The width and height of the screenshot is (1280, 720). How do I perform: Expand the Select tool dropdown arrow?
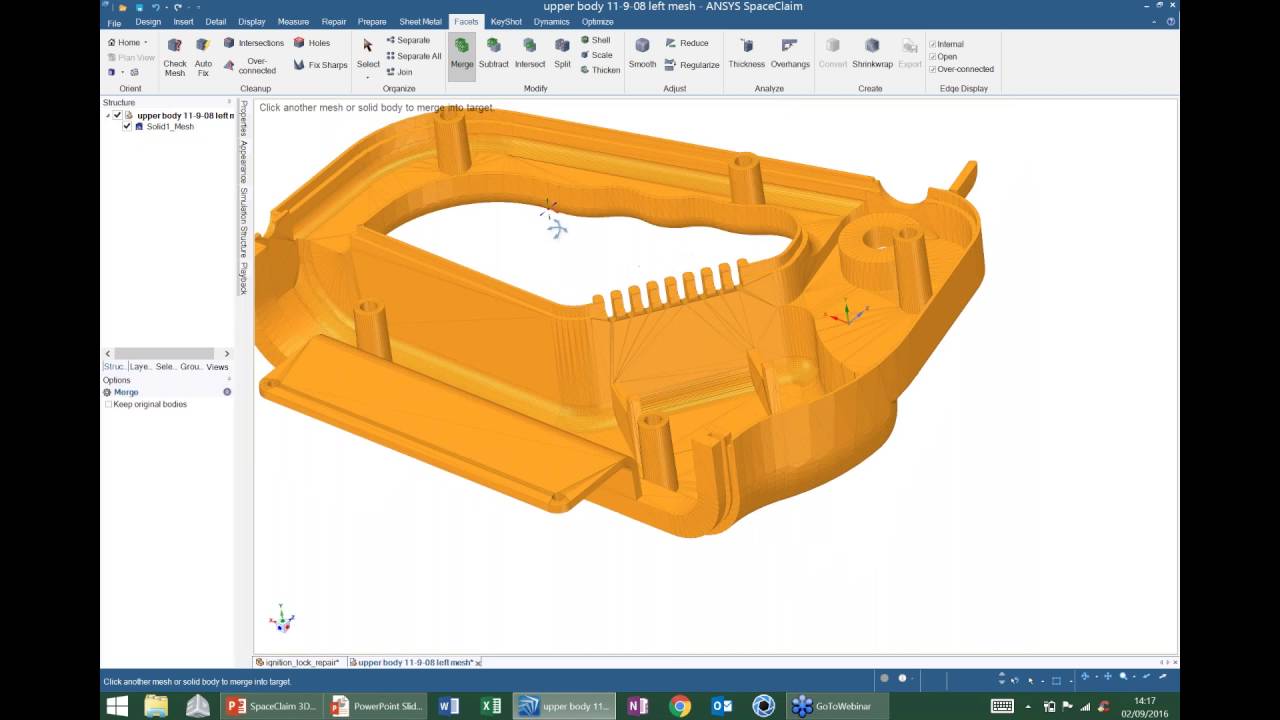pyautogui.click(x=368, y=76)
